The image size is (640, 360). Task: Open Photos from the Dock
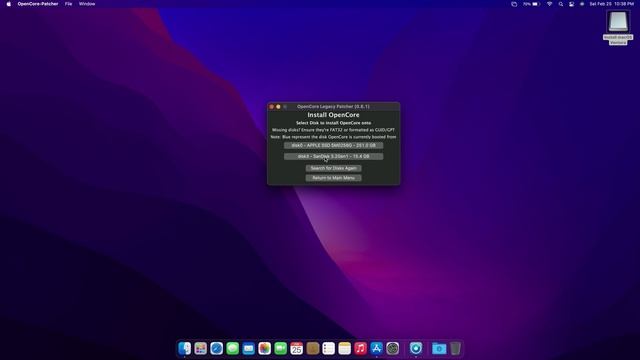(264, 348)
